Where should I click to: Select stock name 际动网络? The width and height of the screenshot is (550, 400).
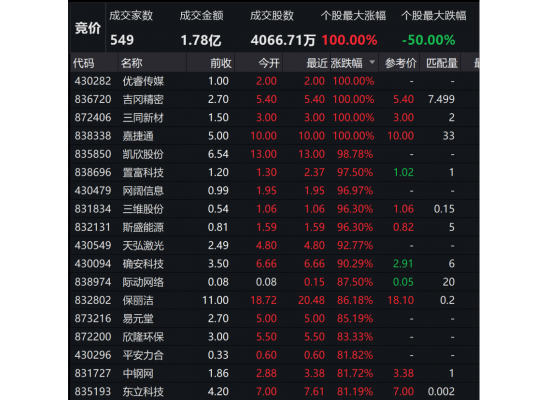[x=143, y=282]
